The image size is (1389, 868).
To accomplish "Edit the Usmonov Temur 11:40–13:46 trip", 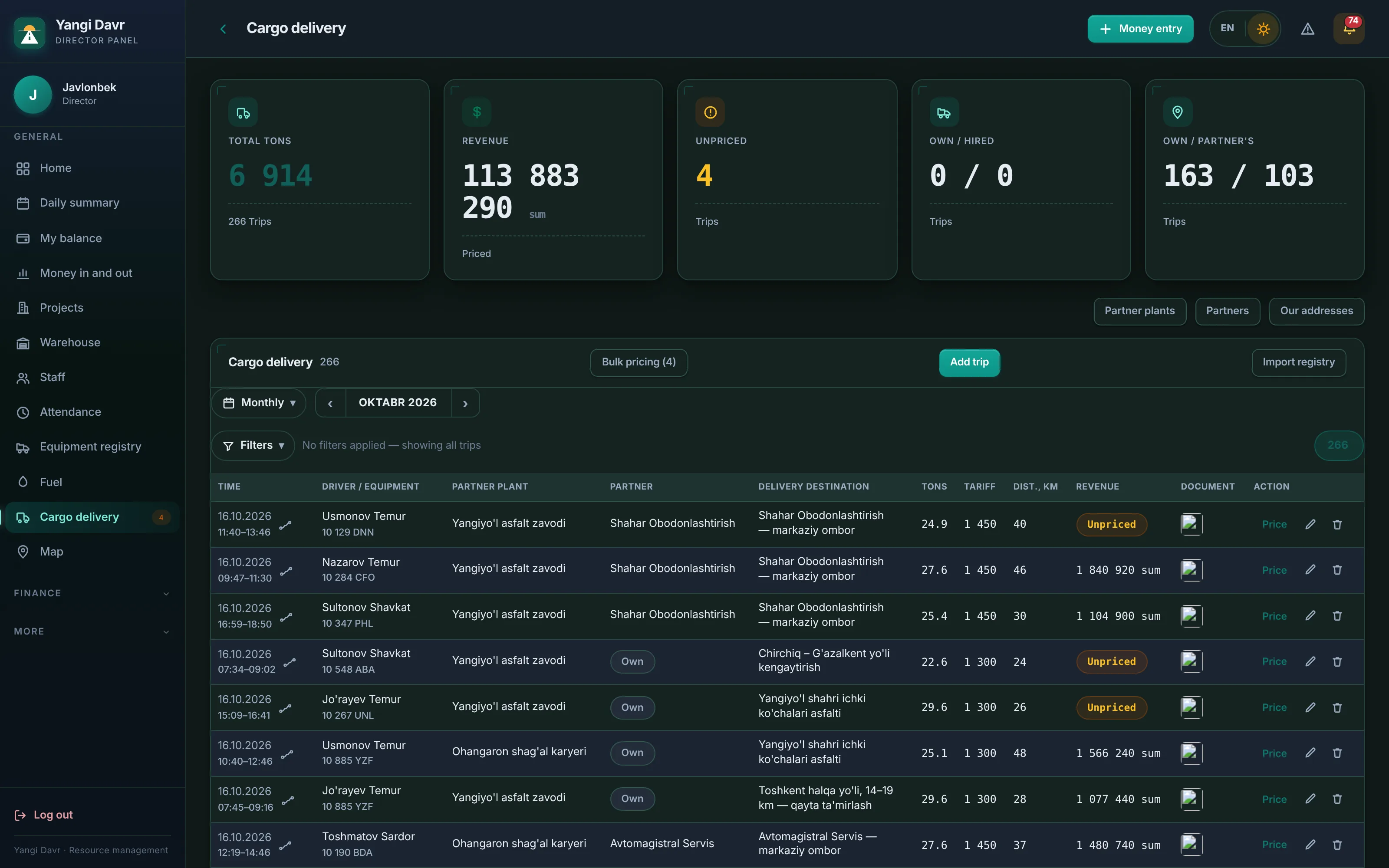I will (x=1310, y=524).
